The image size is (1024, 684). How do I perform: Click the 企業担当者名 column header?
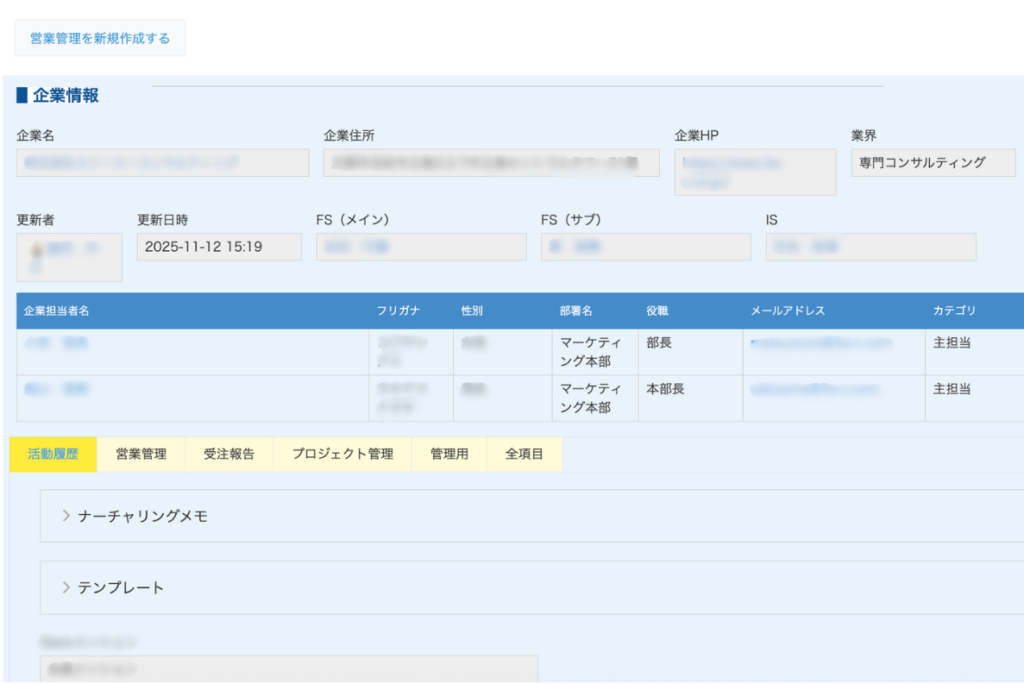pos(57,311)
